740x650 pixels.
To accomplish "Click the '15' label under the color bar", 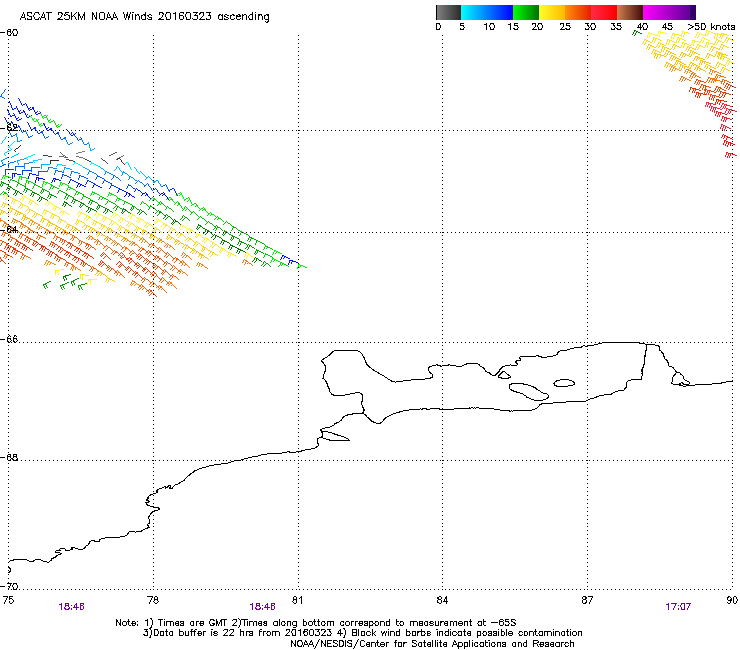I will point(513,27).
